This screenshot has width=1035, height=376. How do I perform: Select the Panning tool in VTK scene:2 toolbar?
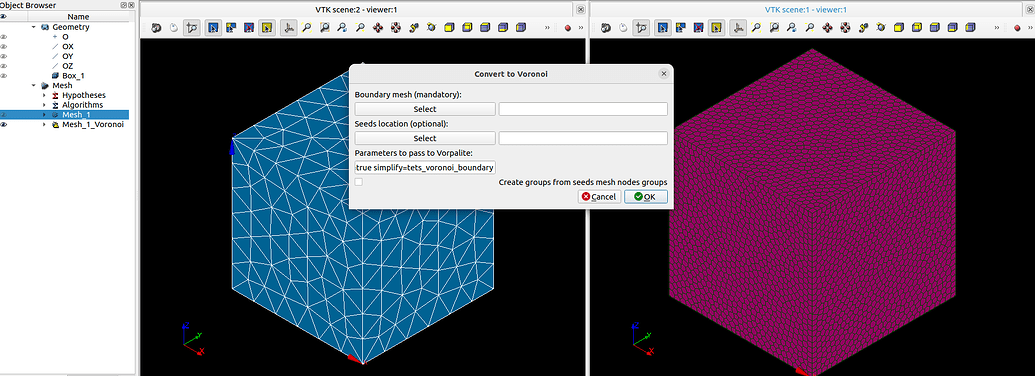(x=378, y=28)
